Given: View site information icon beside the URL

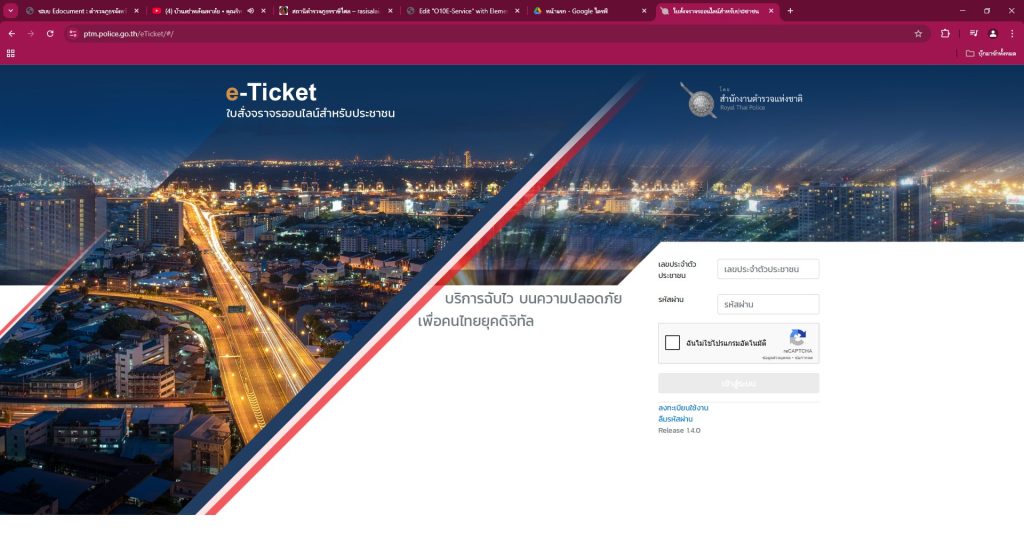Looking at the screenshot, I should click(x=72, y=33).
